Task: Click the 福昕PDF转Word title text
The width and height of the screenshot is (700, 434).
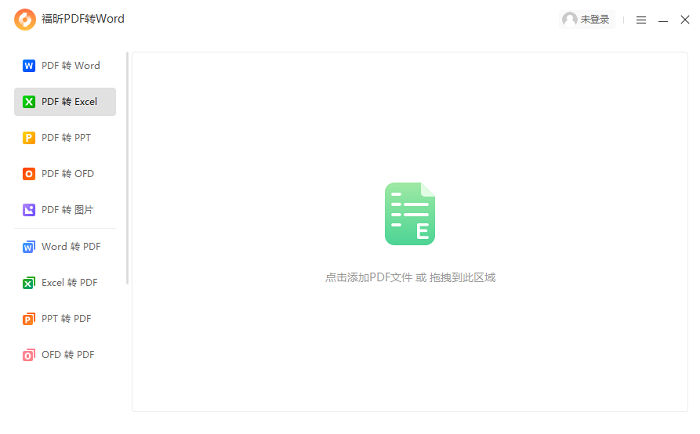Action: (83, 19)
